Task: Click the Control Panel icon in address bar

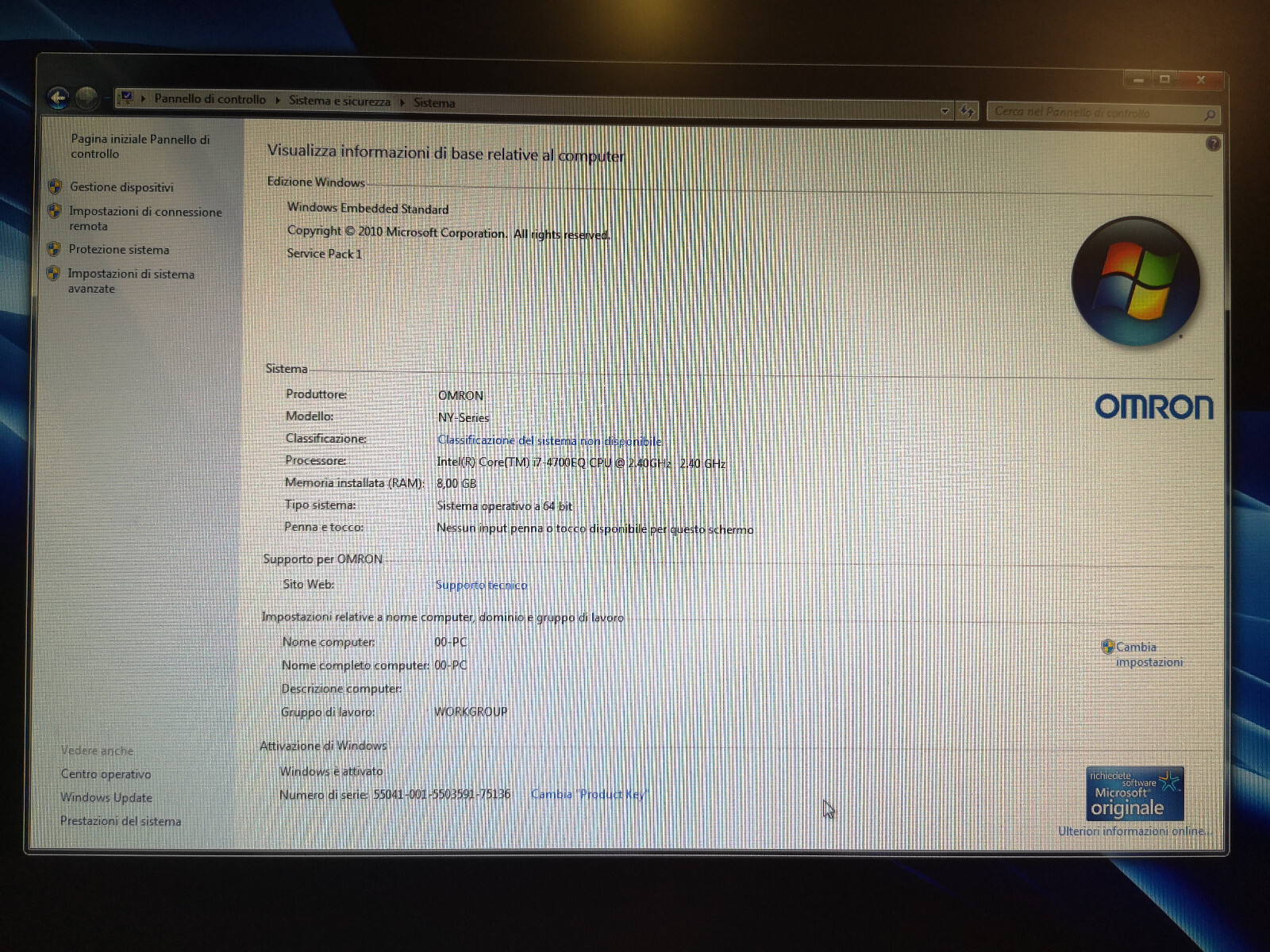Action: click(x=125, y=98)
